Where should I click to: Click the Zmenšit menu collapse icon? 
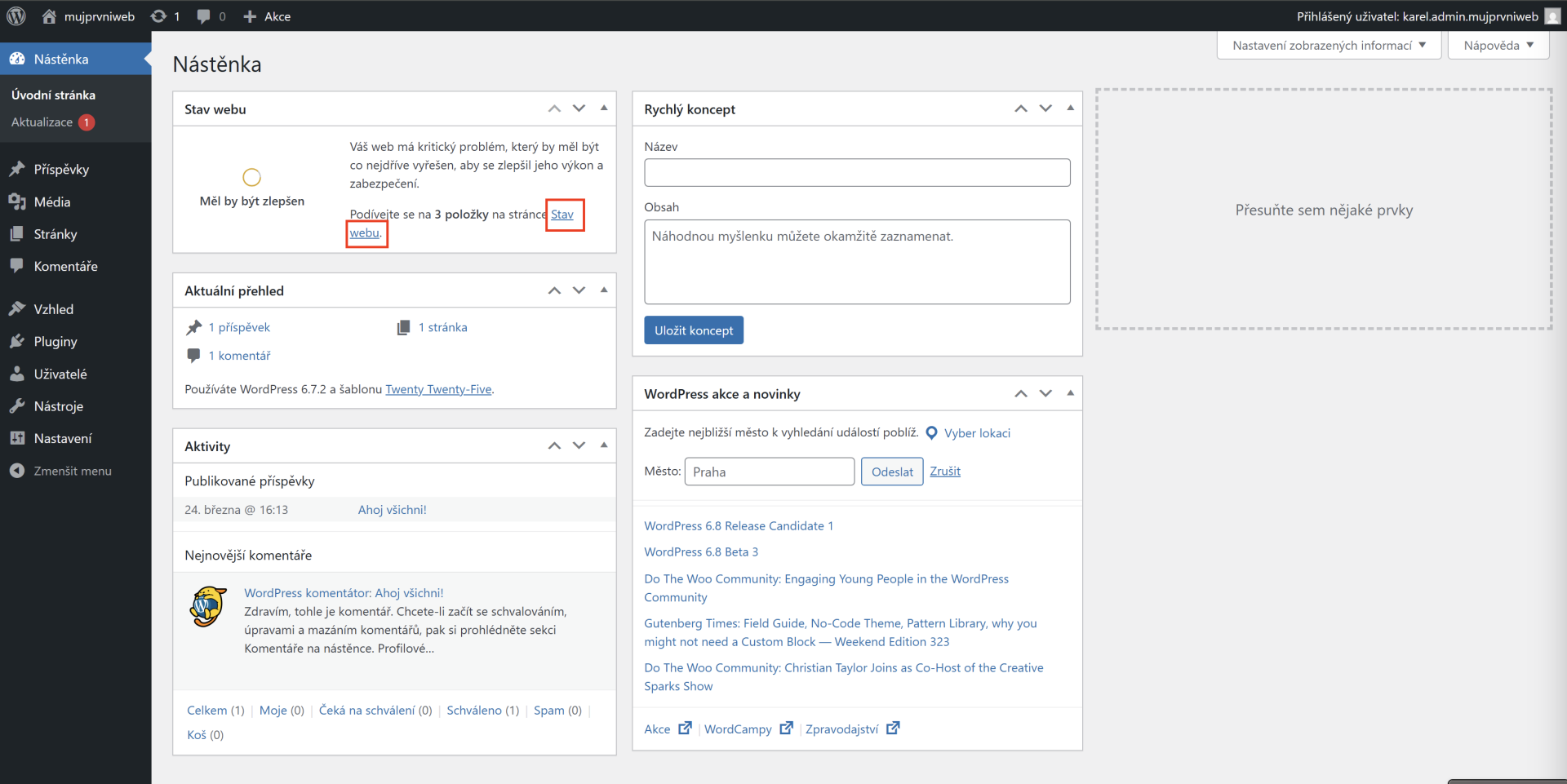coord(17,471)
